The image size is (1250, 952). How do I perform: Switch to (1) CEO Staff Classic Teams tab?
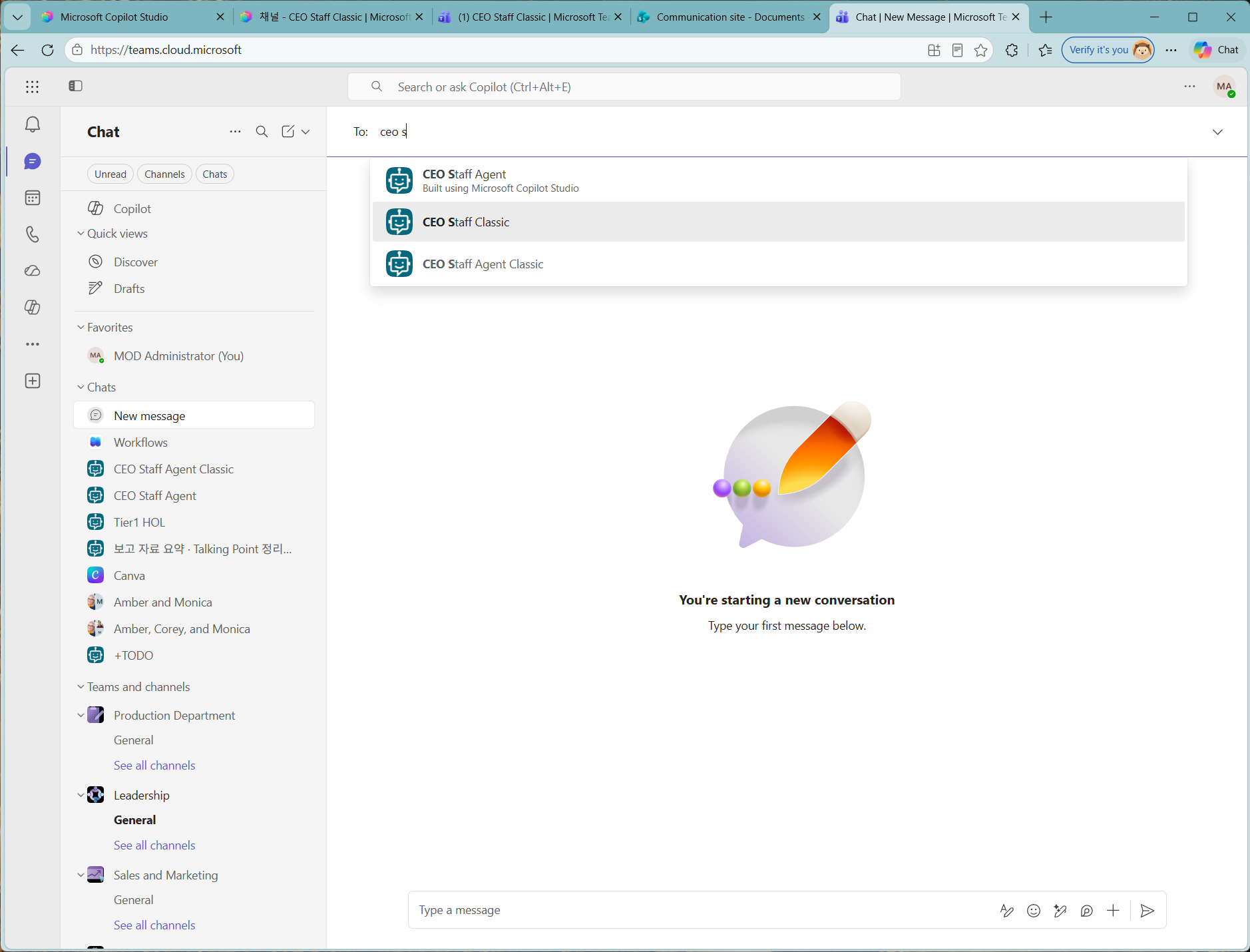[529, 17]
